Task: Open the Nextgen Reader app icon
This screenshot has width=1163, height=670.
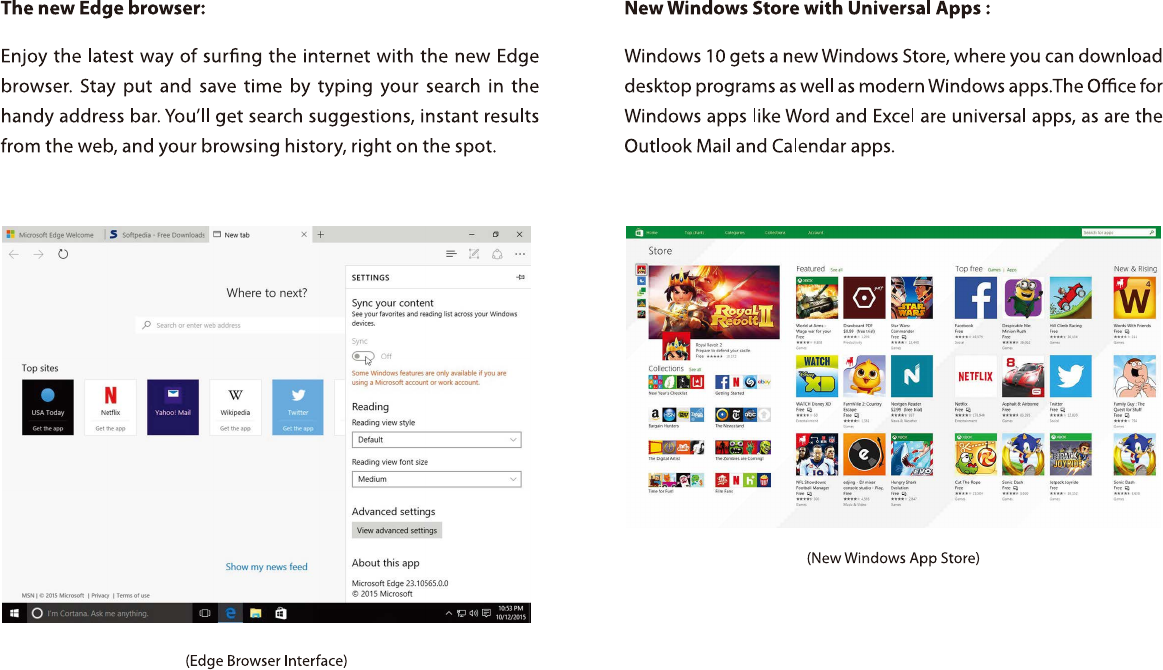Action: click(912, 376)
